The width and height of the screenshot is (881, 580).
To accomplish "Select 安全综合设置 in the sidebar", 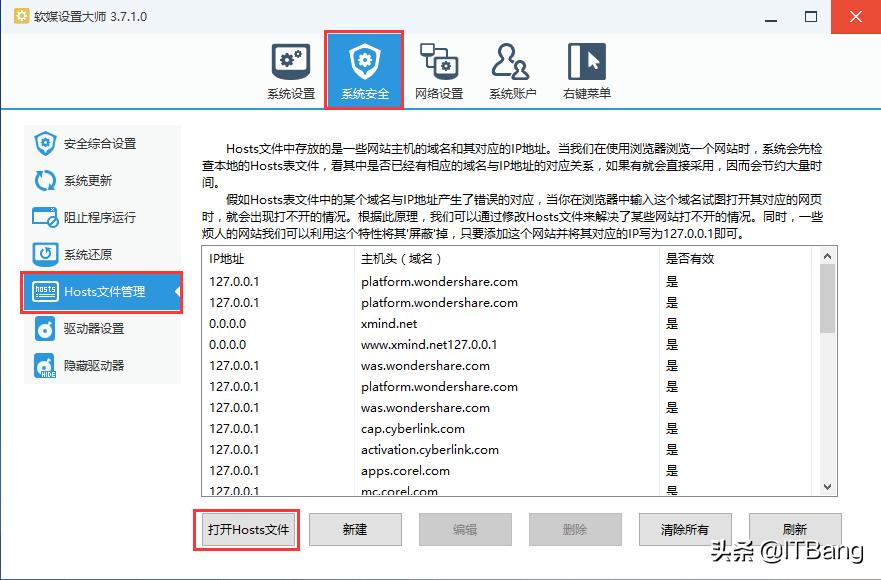I will tap(95, 142).
